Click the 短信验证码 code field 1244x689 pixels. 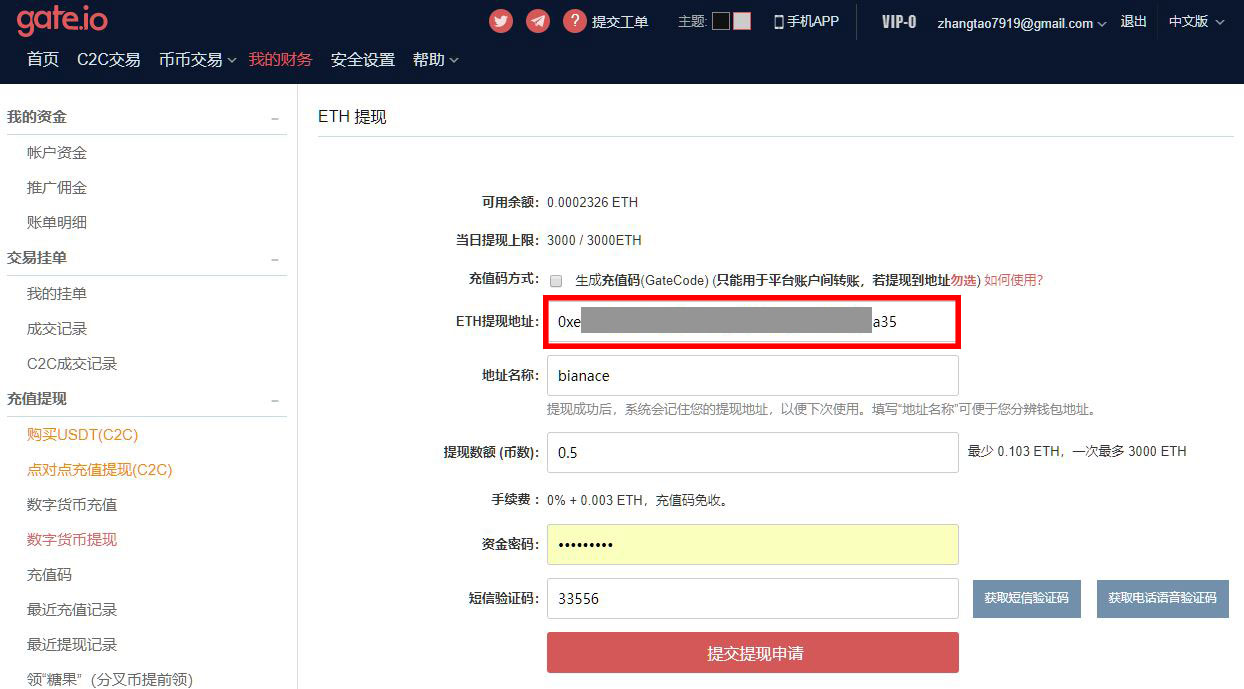click(x=752, y=599)
